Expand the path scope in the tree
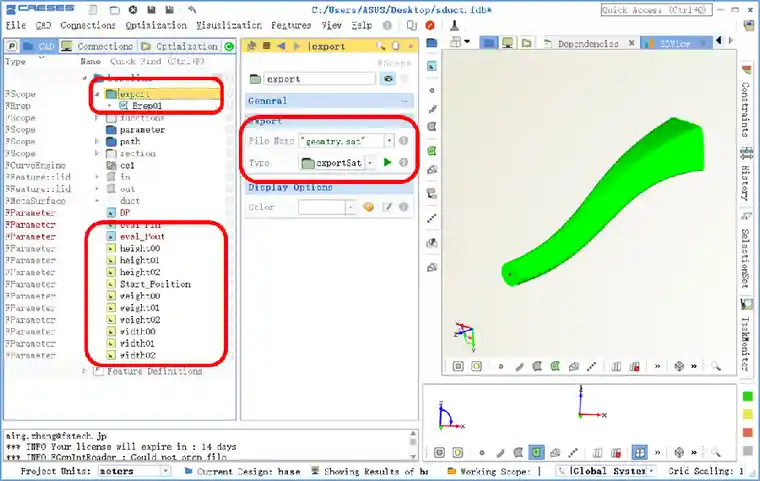This screenshot has width=760, height=481. coord(97,142)
